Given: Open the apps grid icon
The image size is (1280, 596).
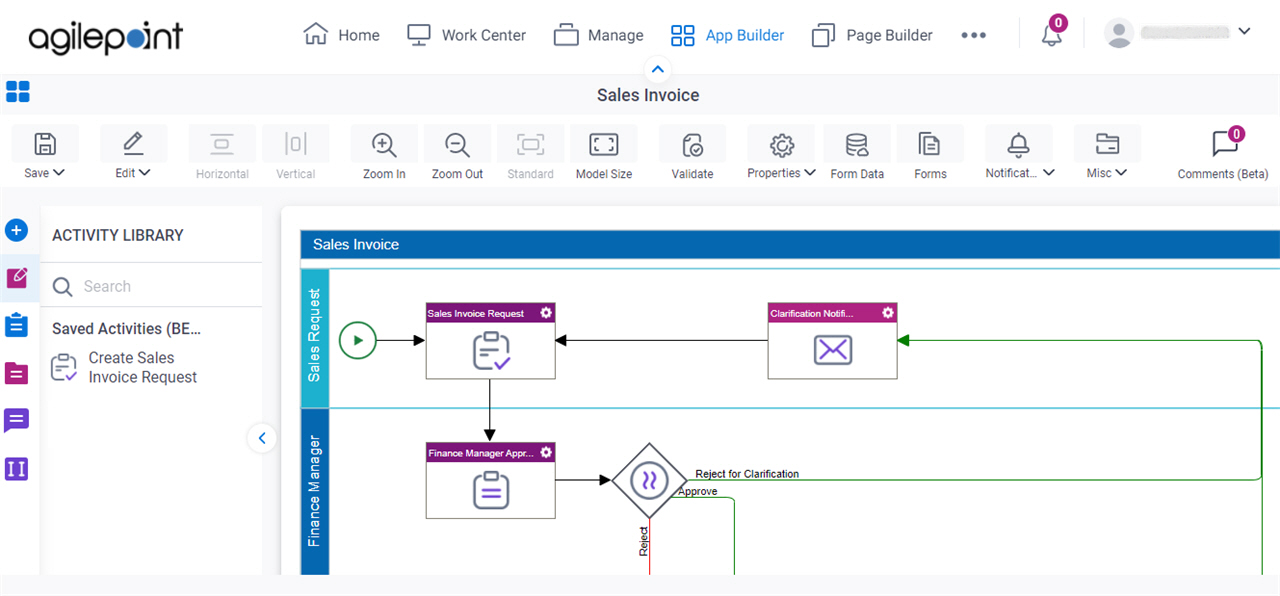Looking at the screenshot, I should coord(18,92).
